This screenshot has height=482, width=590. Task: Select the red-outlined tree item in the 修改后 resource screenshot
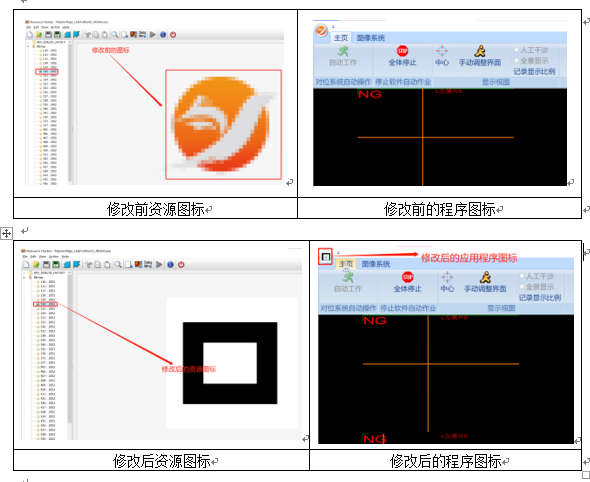pyautogui.click(x=45, y=304)
